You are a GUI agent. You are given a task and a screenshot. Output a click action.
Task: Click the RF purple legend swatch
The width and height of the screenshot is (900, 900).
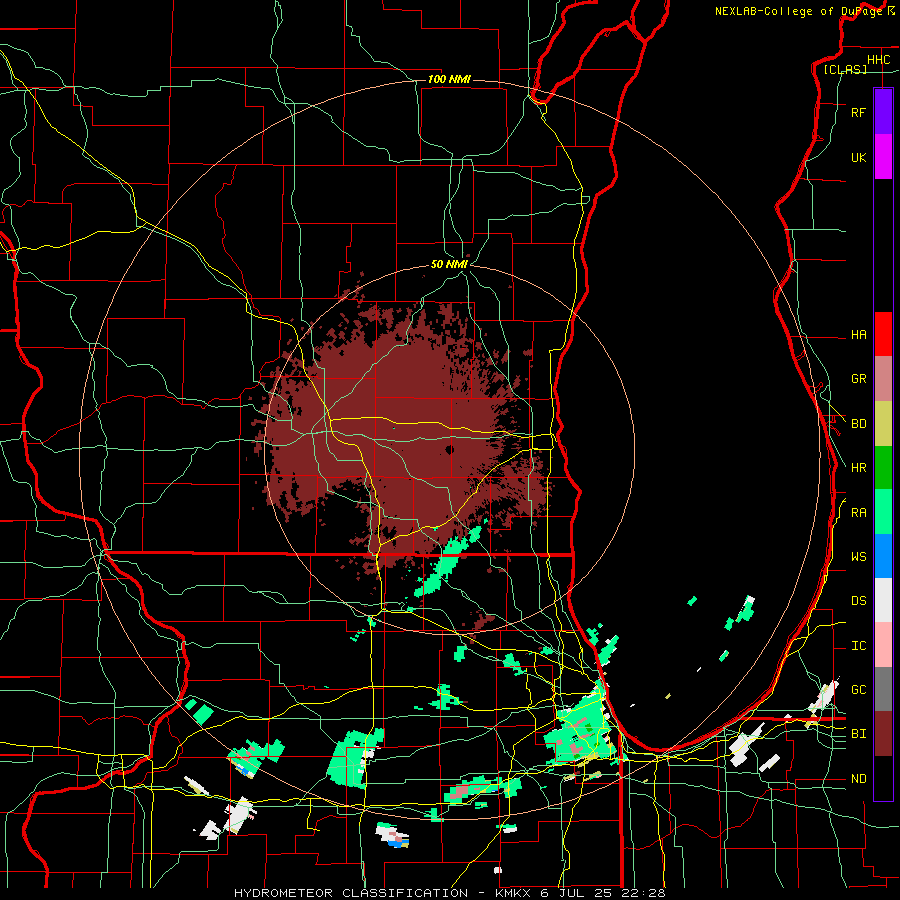(883, 112)
